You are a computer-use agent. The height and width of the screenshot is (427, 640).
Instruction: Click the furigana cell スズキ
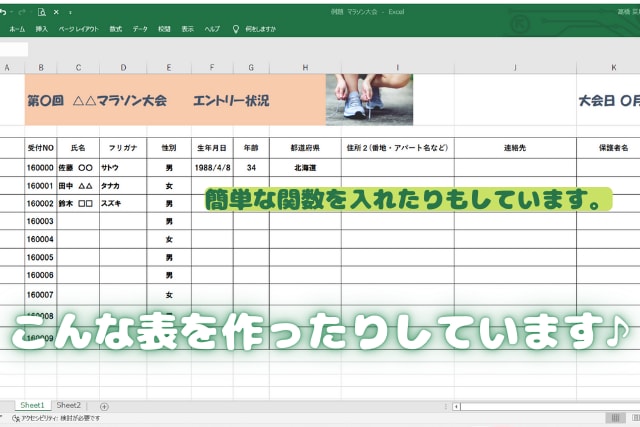coord(123,203)
